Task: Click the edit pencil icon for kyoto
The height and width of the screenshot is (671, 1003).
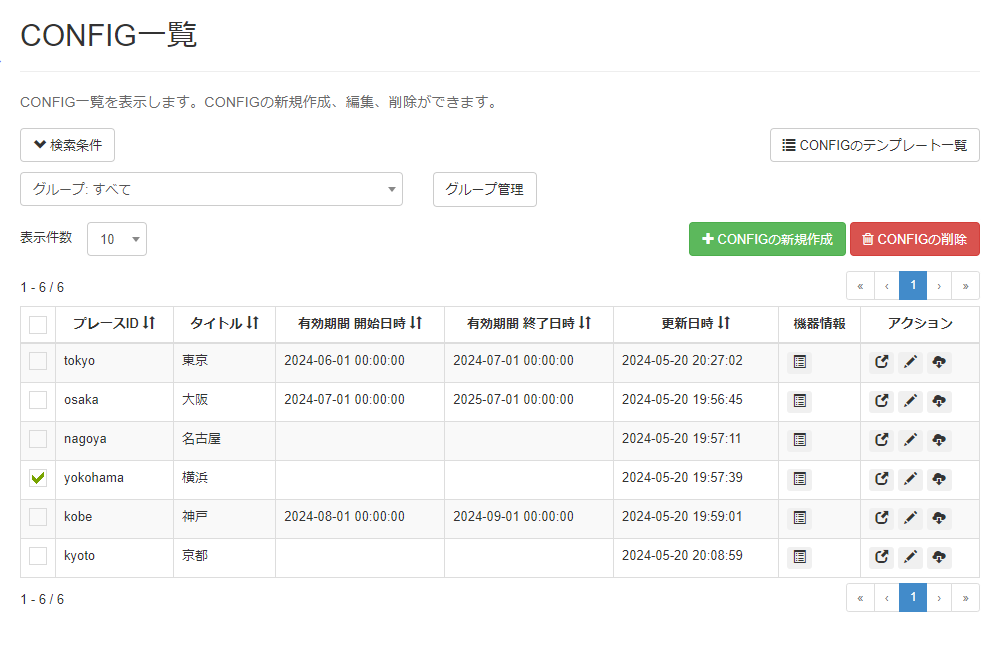Action: click(x=910, y=557)
